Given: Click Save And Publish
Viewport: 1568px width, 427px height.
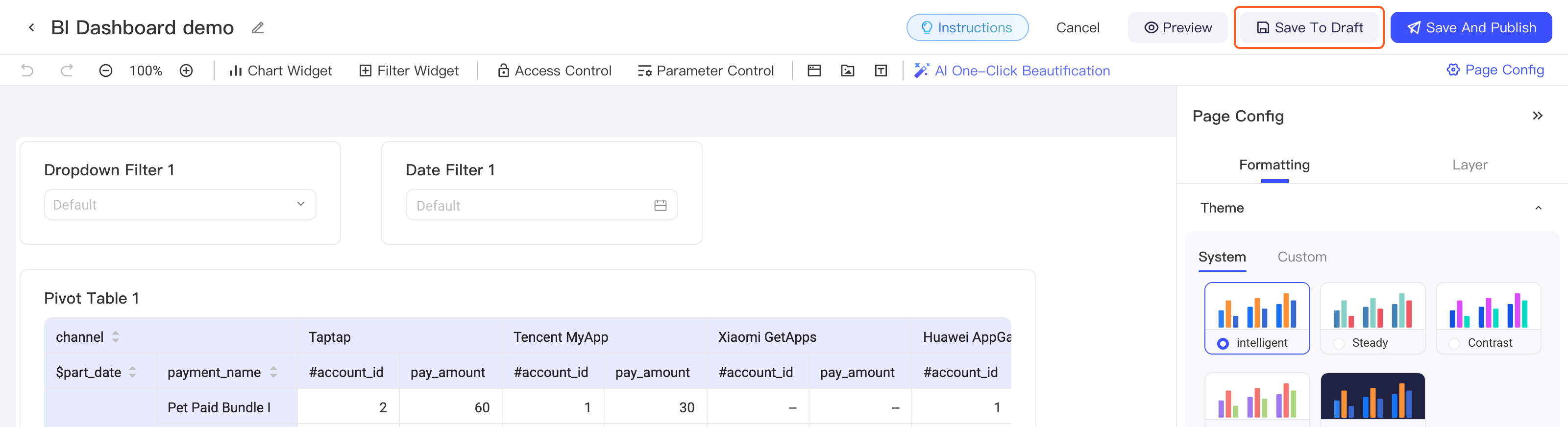Looking at the screenshot, I should [1470, 28].
